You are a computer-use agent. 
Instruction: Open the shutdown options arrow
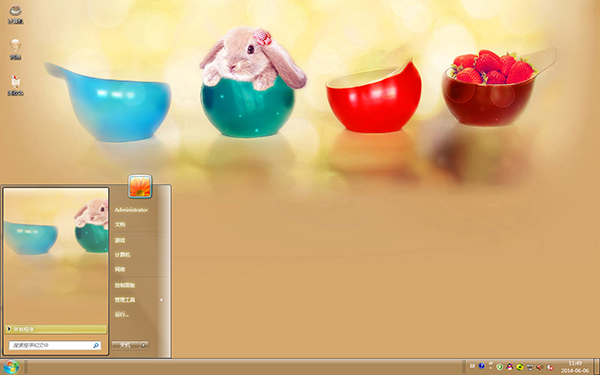point(144,345)
